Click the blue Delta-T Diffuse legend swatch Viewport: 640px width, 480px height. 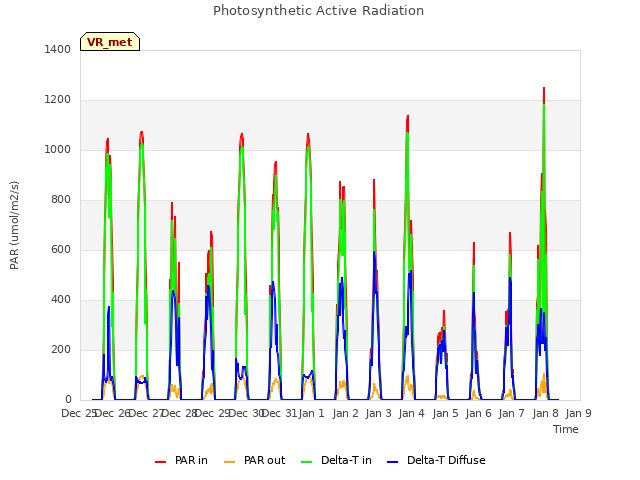(392, 462)
